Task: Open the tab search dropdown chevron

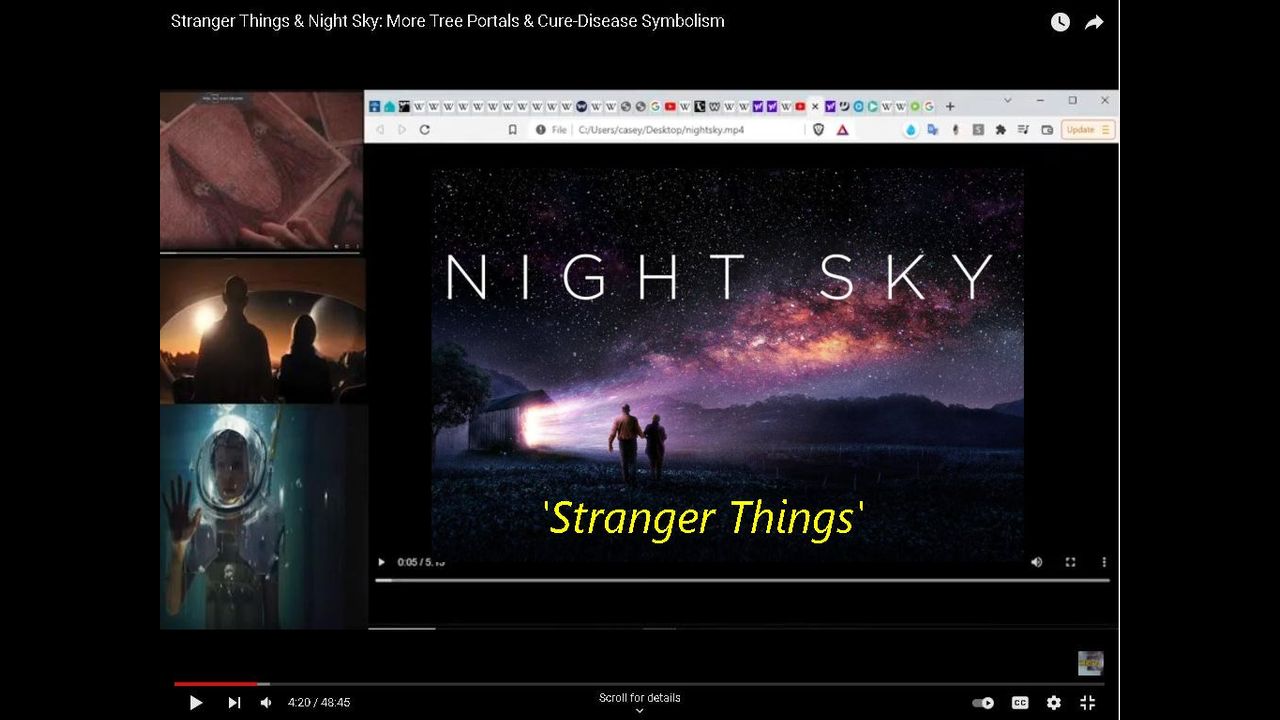Action: click(x=1007, y=101)
